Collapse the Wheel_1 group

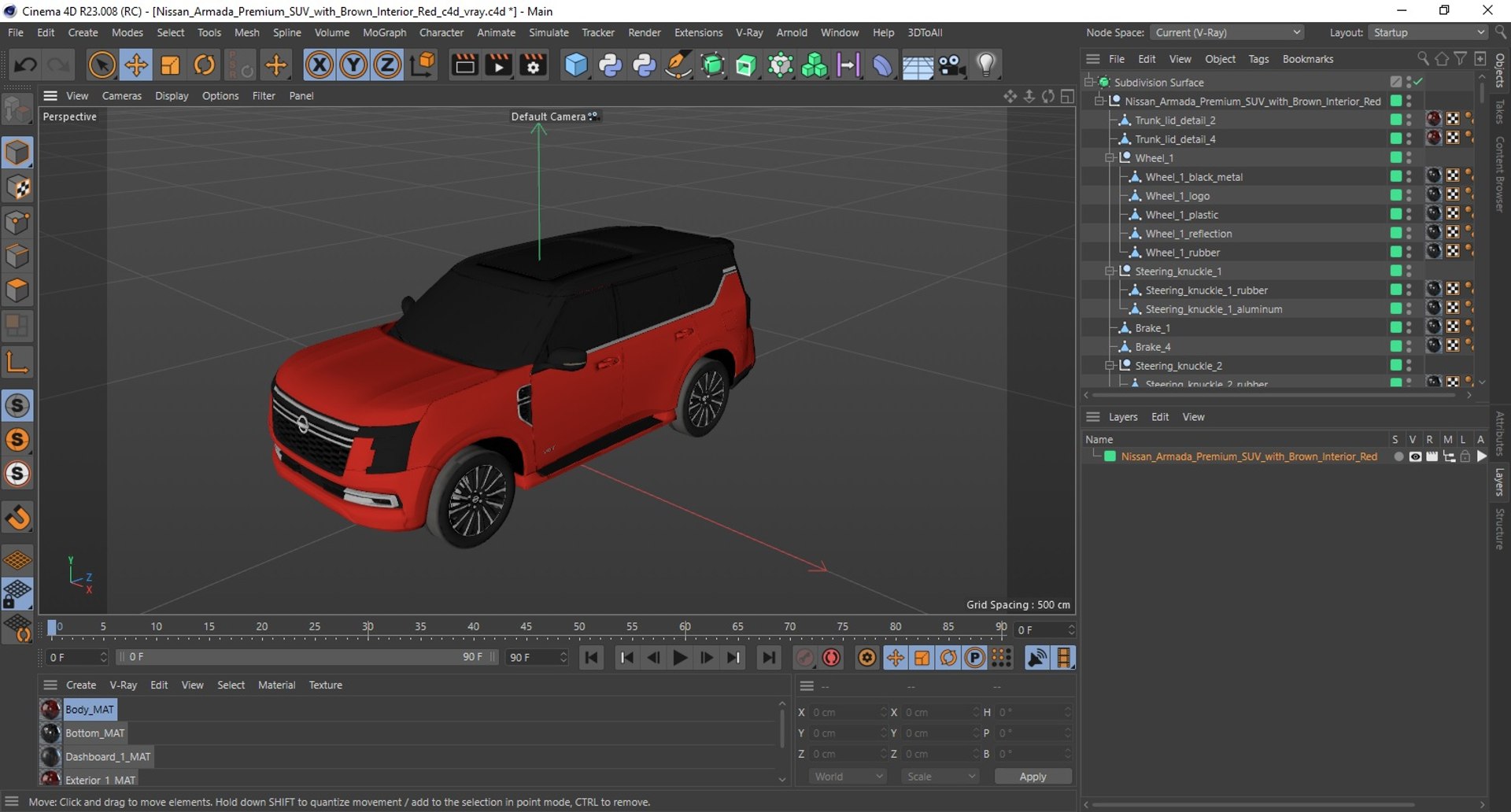(1110, 157)
